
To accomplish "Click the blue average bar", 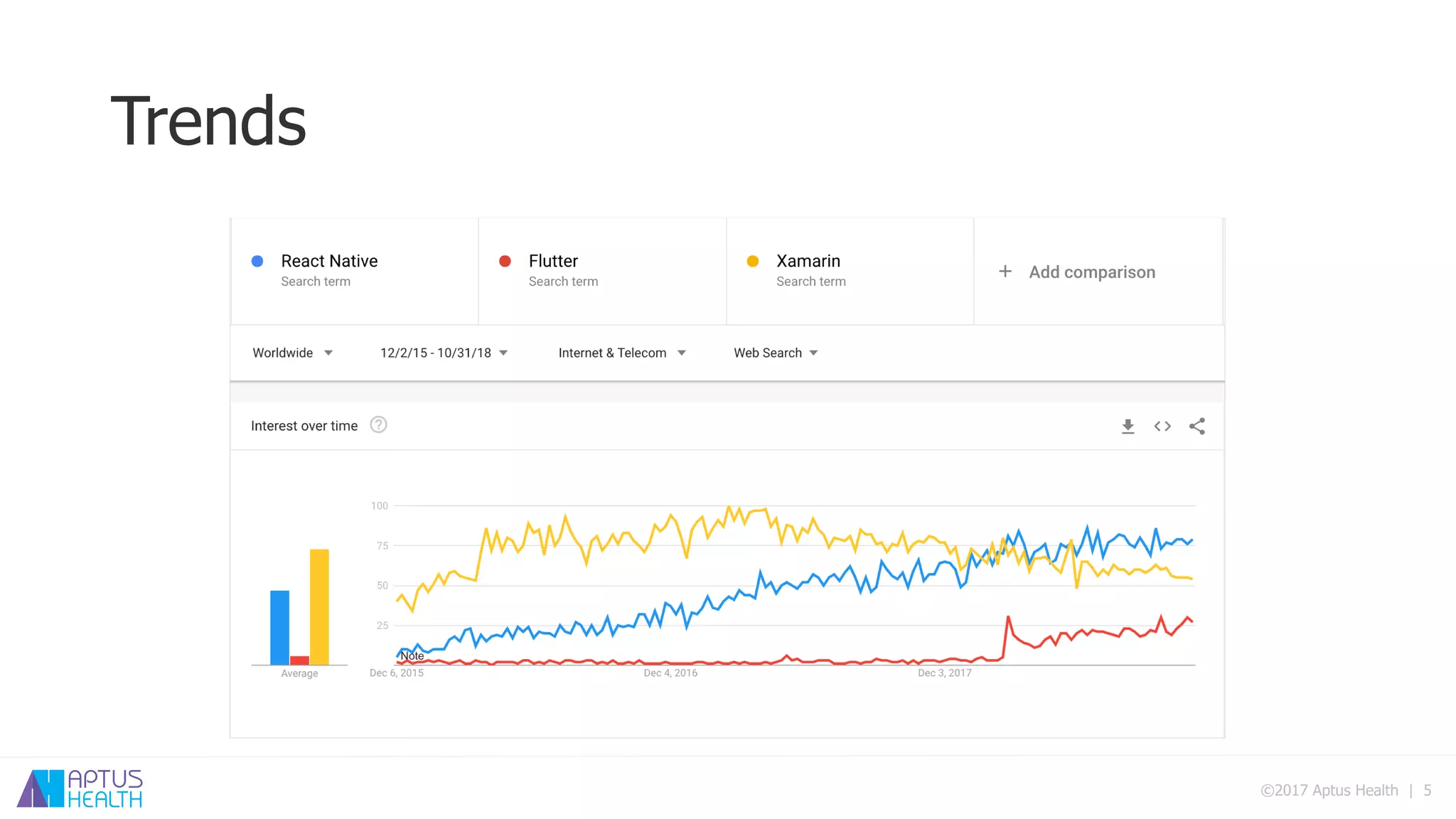I will [279, 628].
